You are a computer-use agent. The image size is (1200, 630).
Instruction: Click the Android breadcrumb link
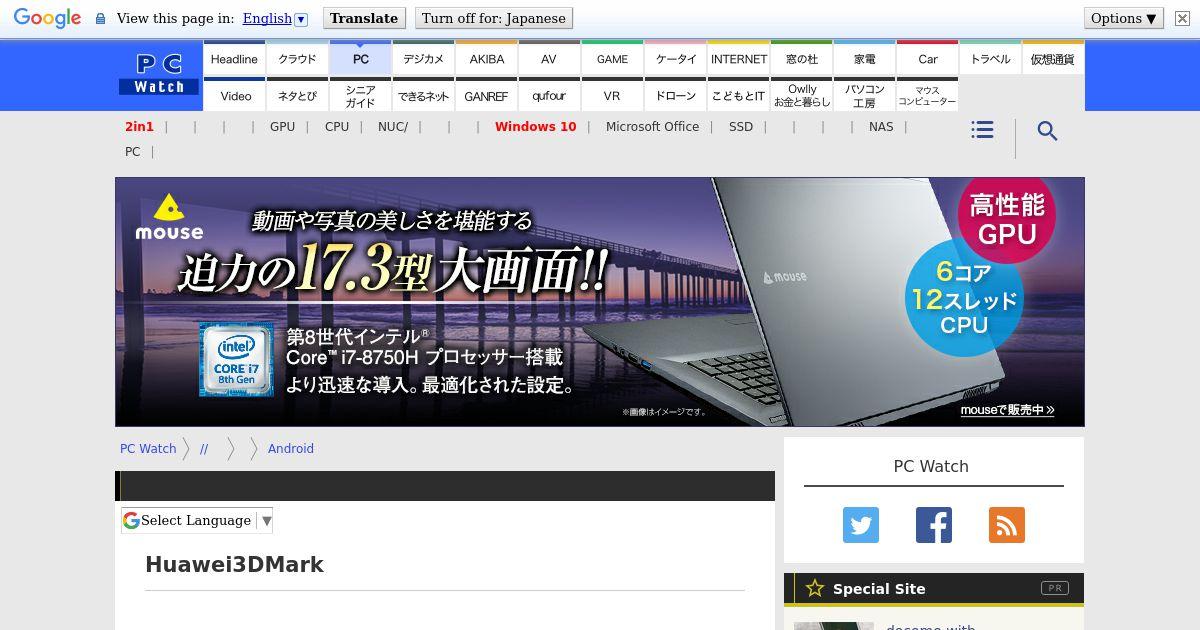coord(291,449)
